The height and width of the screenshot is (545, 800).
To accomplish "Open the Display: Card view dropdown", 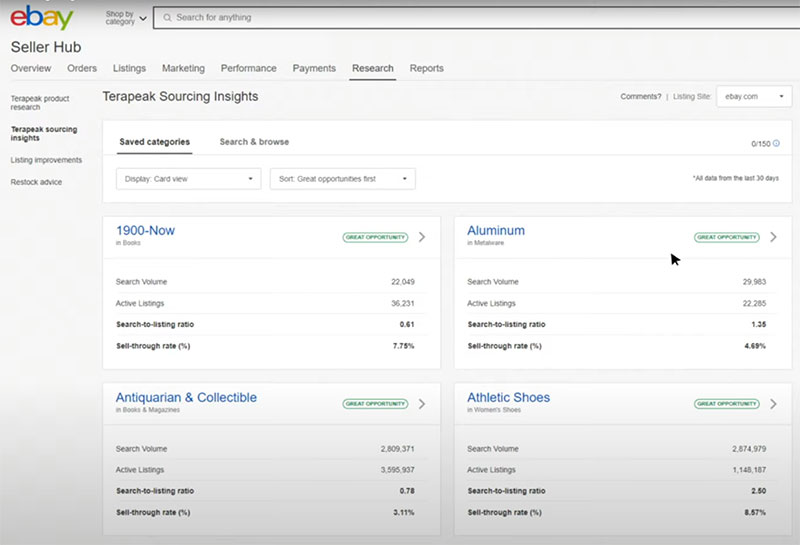I will click(188, 179).
